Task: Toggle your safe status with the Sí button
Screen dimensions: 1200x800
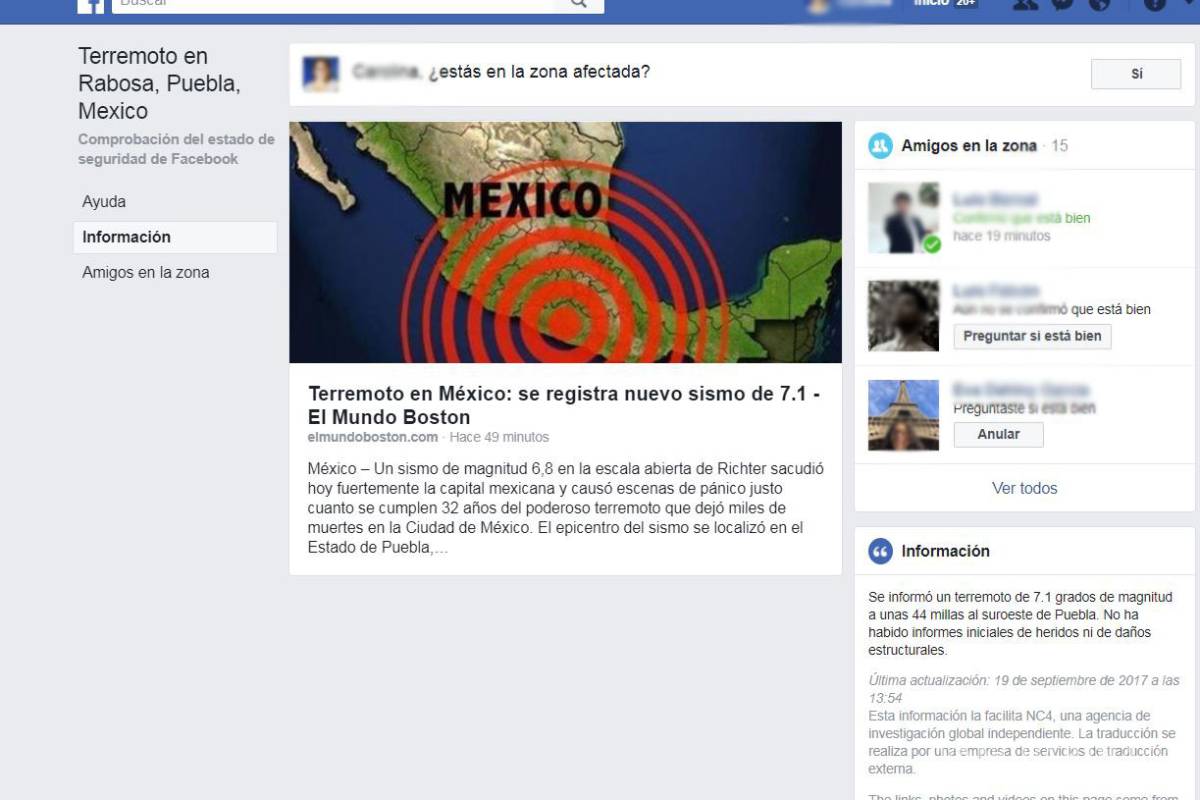Action: 1135,73
